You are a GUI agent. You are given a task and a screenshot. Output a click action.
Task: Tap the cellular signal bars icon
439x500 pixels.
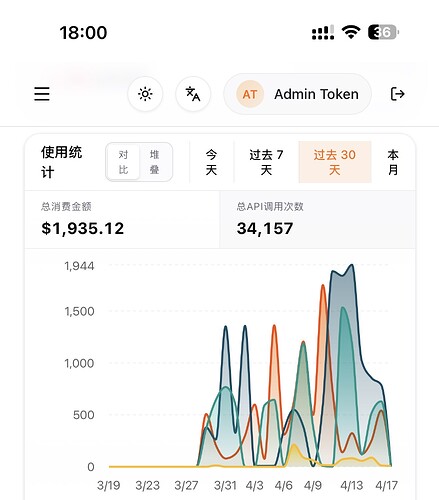pos(323,33)
